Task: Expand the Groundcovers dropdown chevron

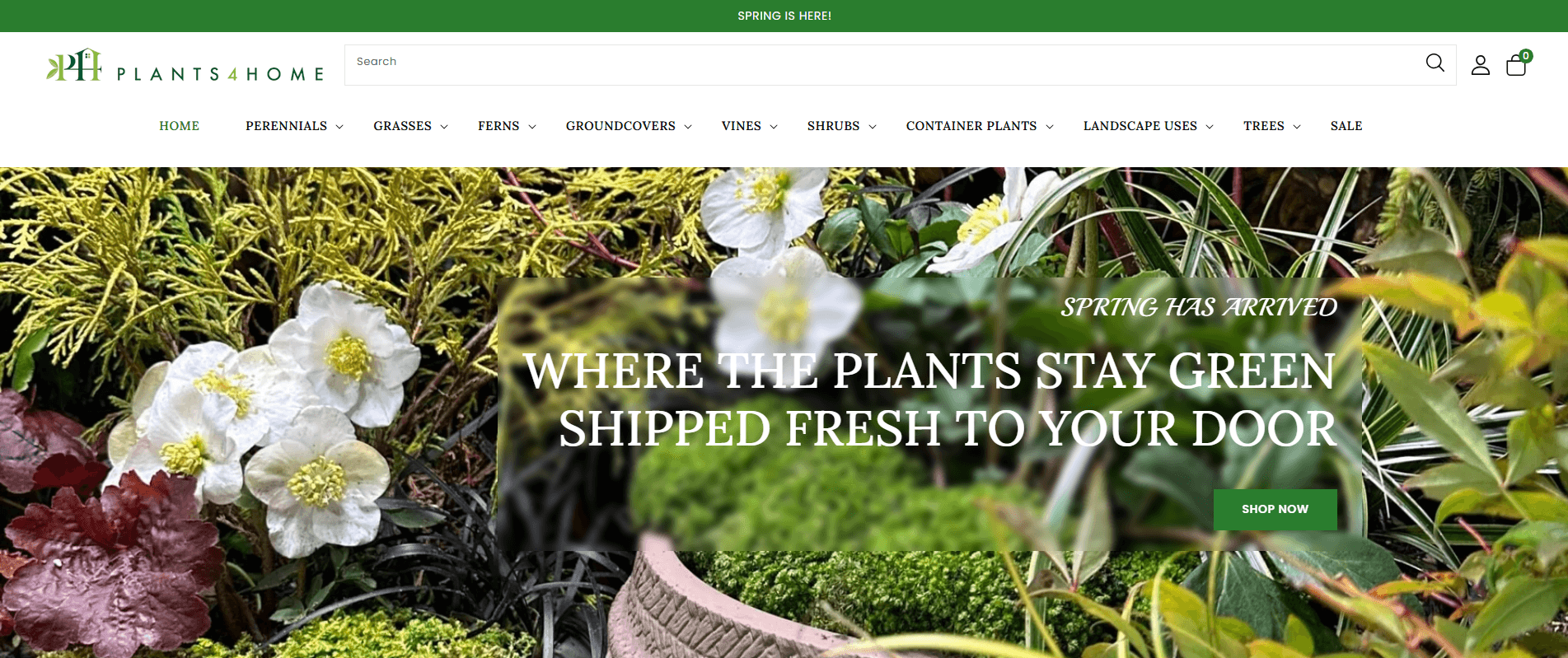Action: click(x=688, y=127)
